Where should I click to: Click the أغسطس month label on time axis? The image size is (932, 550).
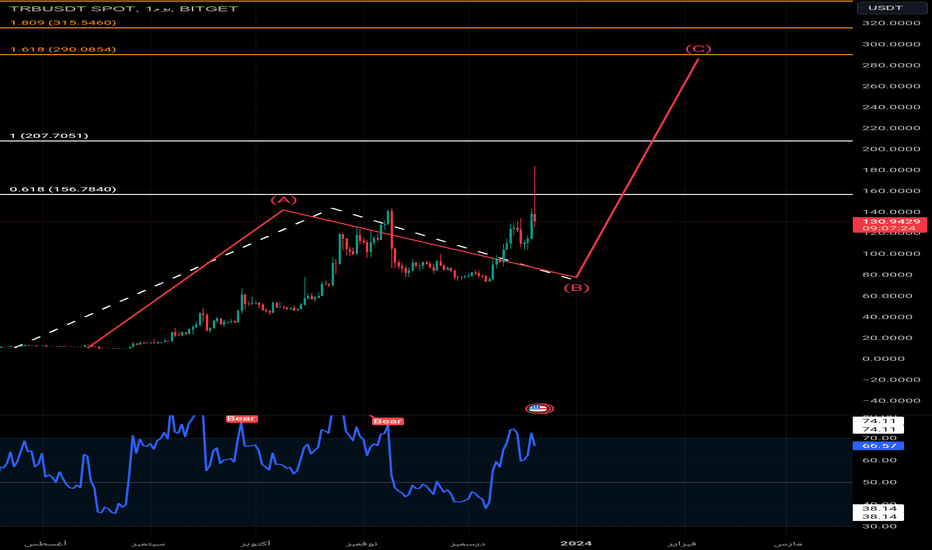coord(46,543)
